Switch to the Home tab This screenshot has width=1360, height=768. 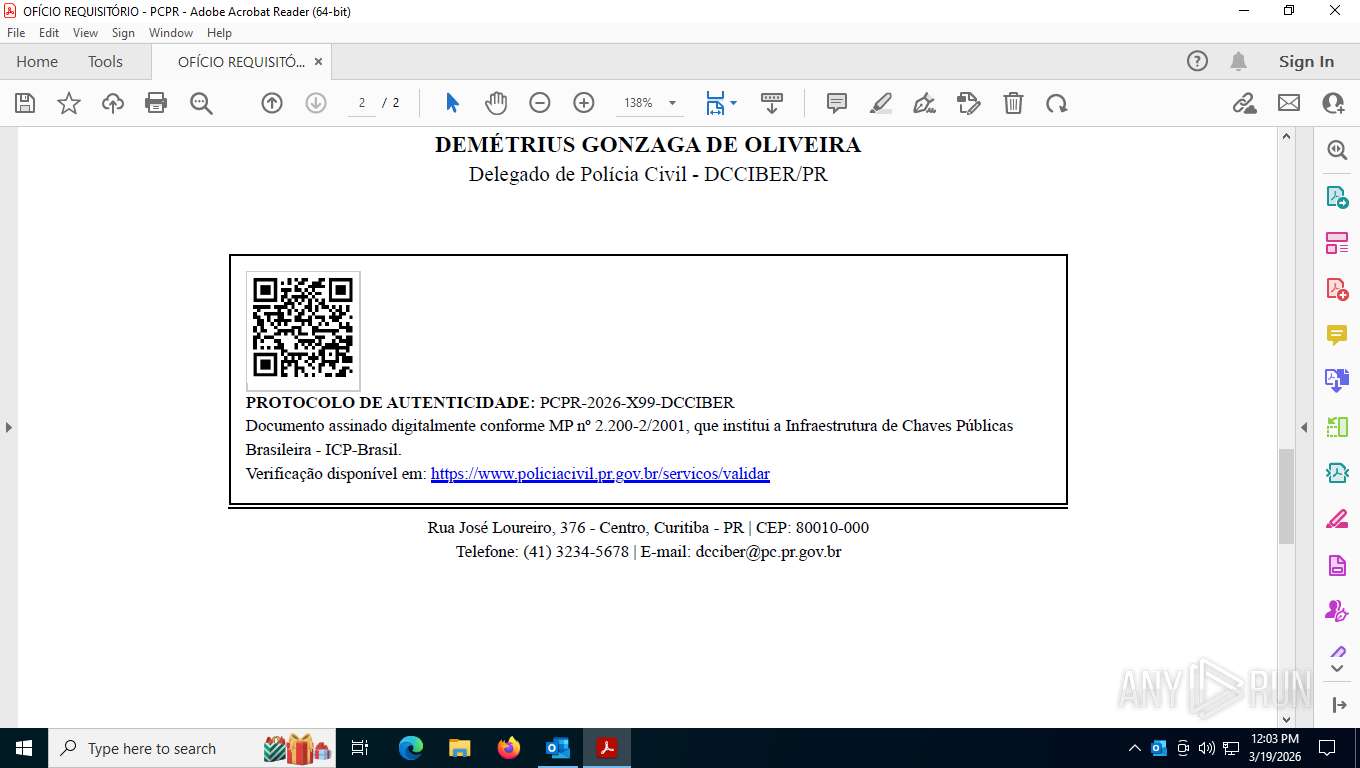point(37,61)
